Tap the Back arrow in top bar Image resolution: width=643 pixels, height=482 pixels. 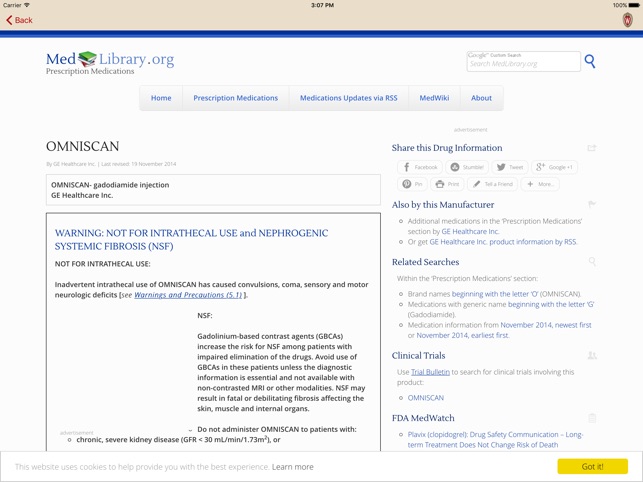pyautogui.click(x=19, y=20)
